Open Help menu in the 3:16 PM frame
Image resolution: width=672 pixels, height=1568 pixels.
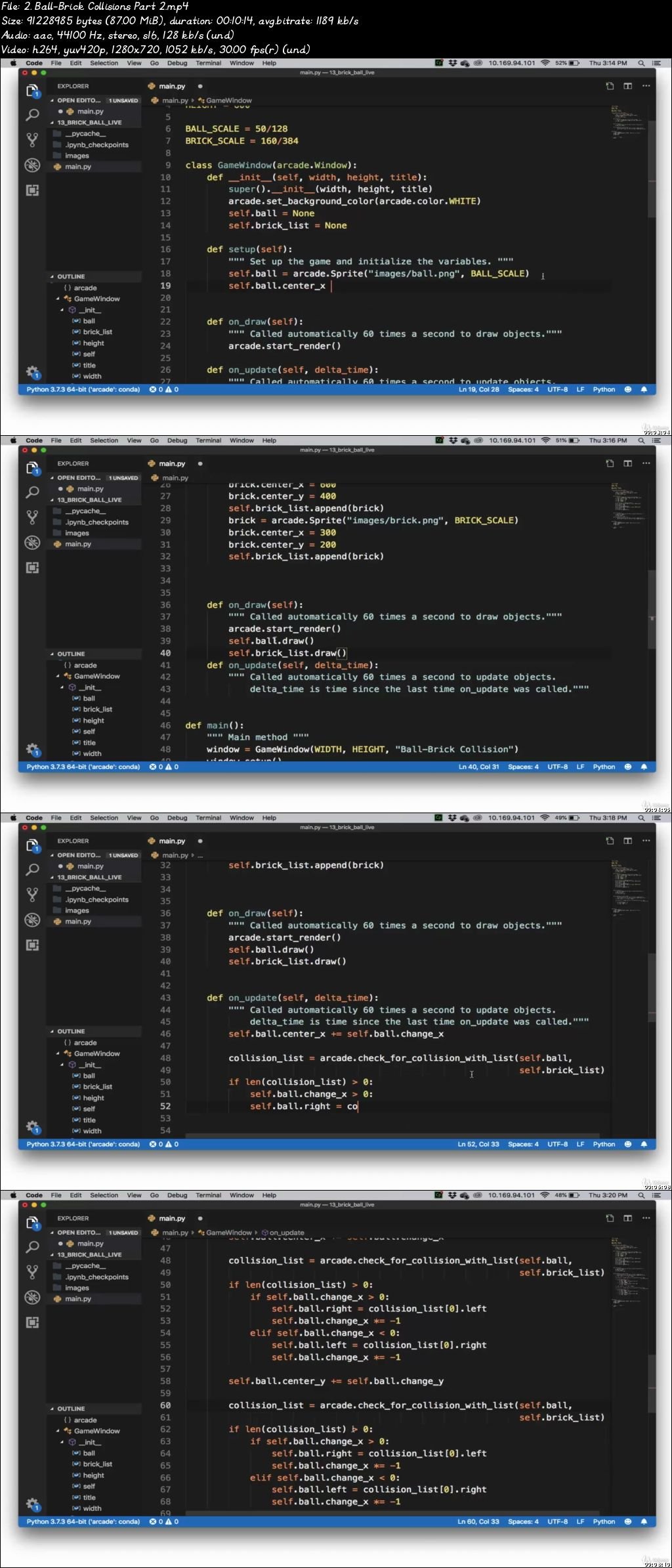(270, 440)
